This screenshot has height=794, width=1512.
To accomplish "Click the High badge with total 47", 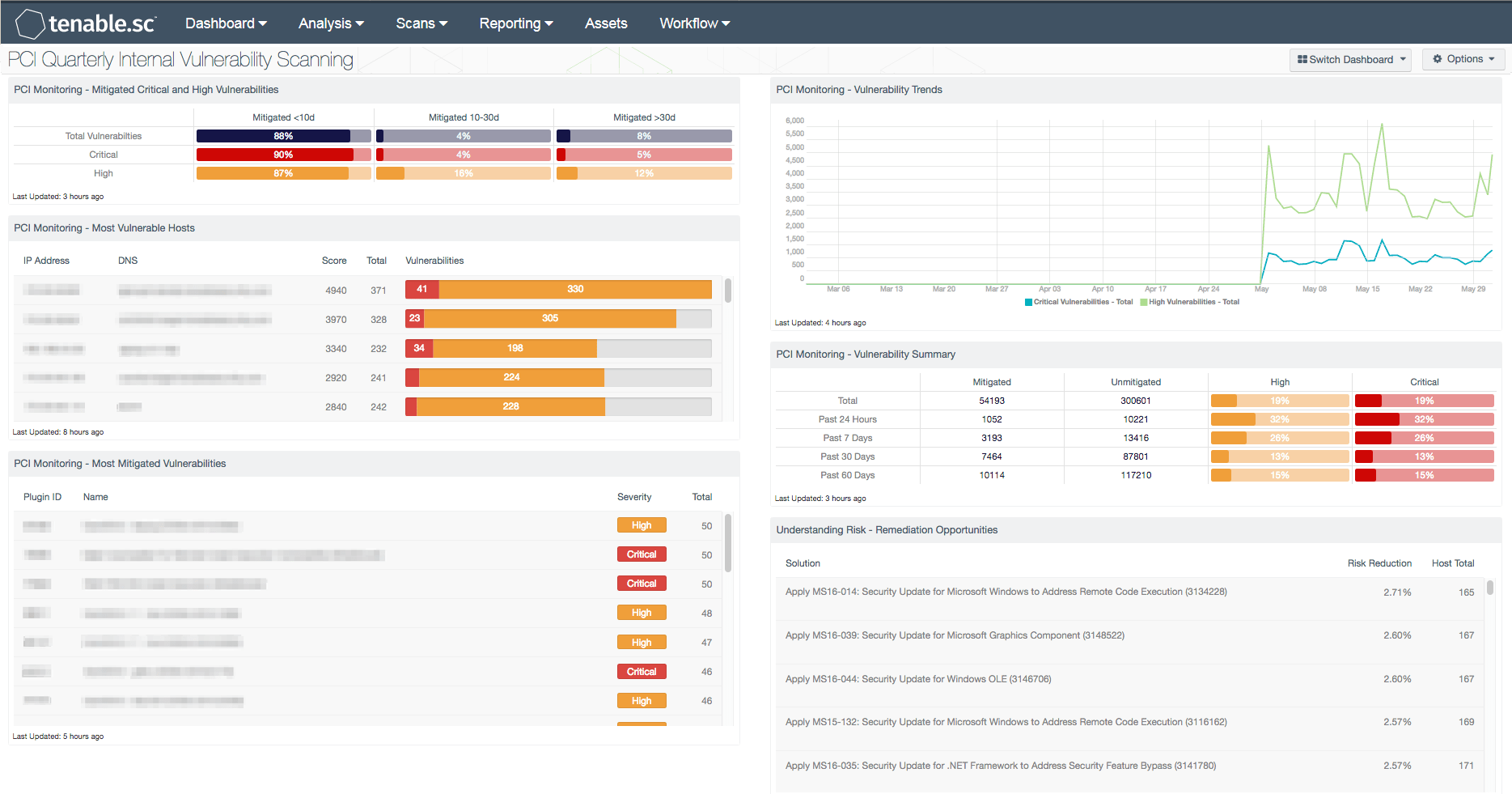I will pyautogui.click(x=642, y=643).
